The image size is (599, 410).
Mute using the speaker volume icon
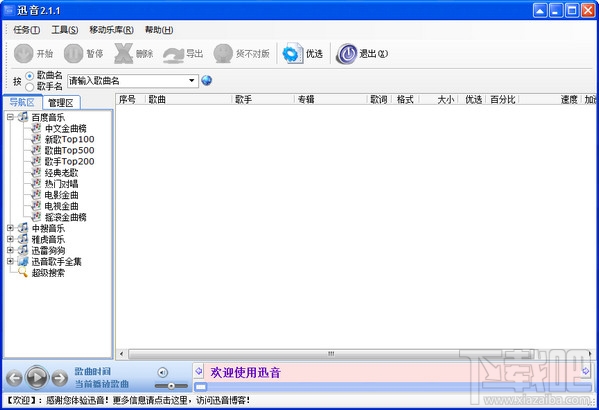pyautogui.click(x=162, y=372)
